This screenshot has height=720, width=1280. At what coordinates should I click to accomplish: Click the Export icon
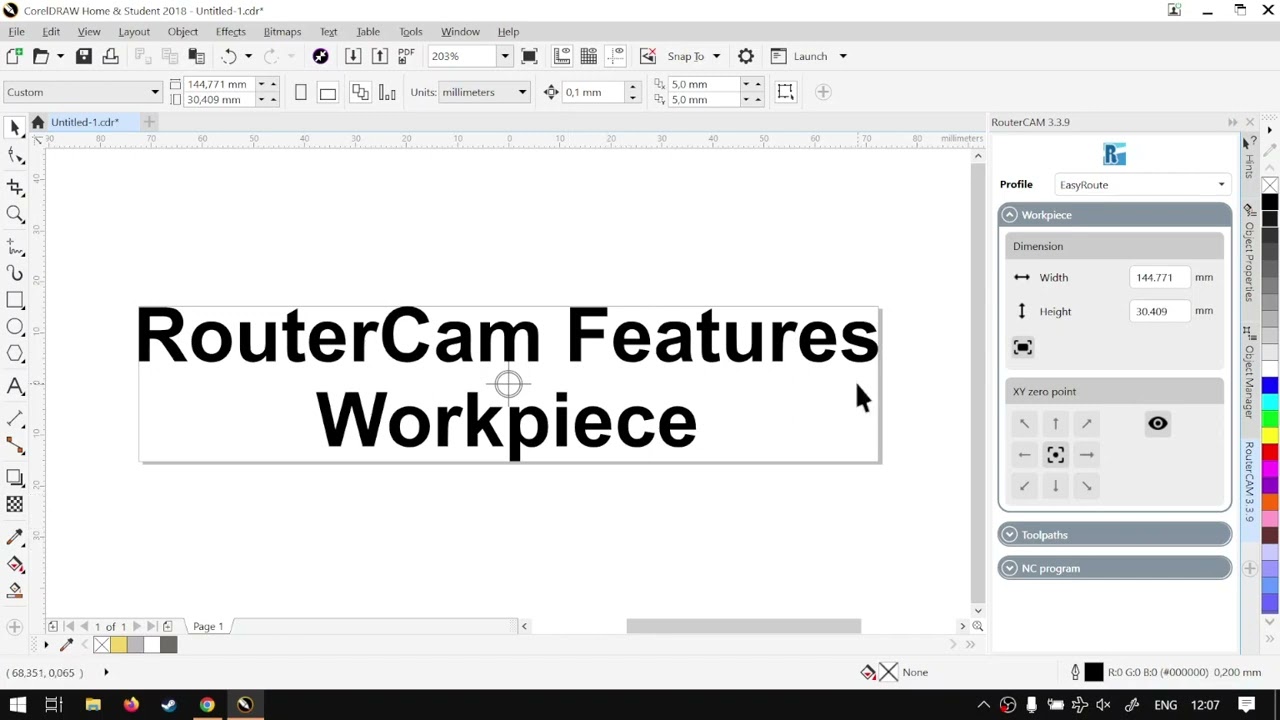pos(380,56)
